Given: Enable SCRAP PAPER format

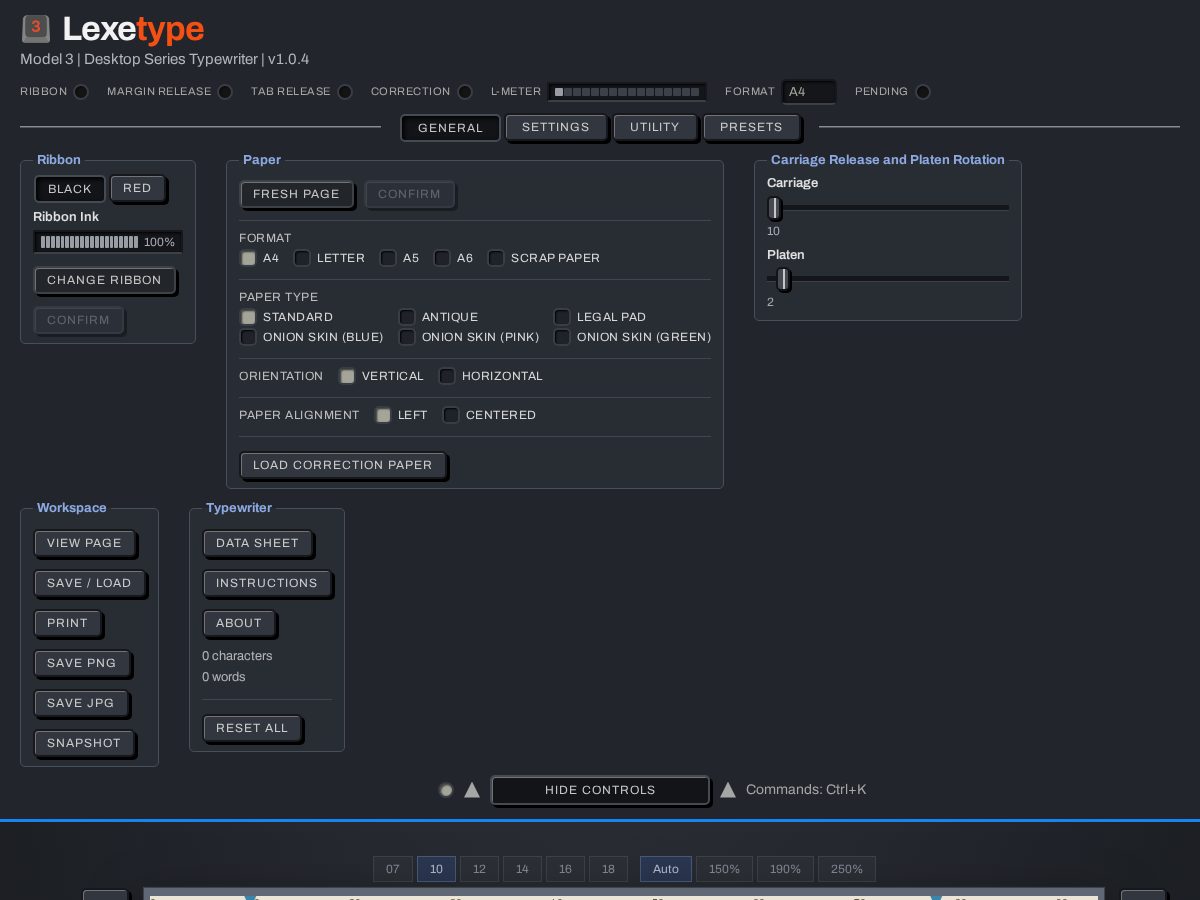Looking at the screenshot, I should [x=496, y=258].
